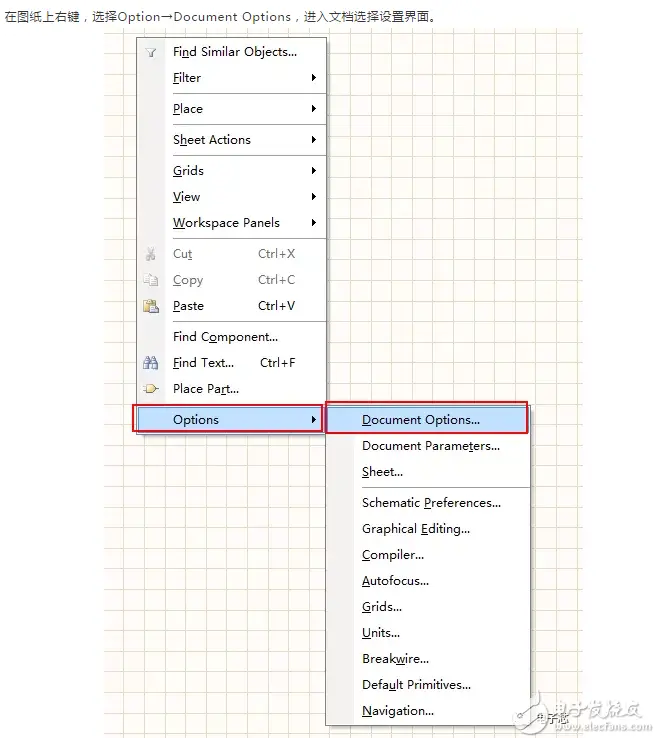
Task: Select Document Parameters in the submenu
Action: coord(428,446)
